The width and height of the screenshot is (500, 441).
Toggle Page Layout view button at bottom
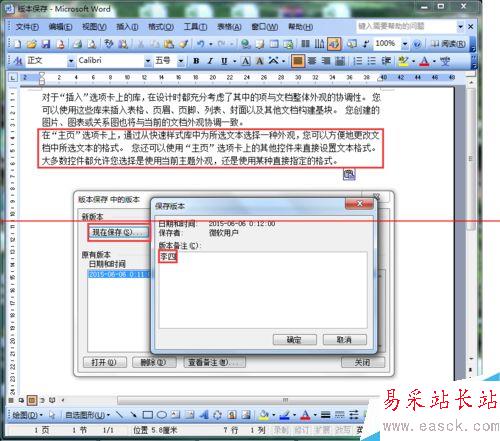(32, 400)
